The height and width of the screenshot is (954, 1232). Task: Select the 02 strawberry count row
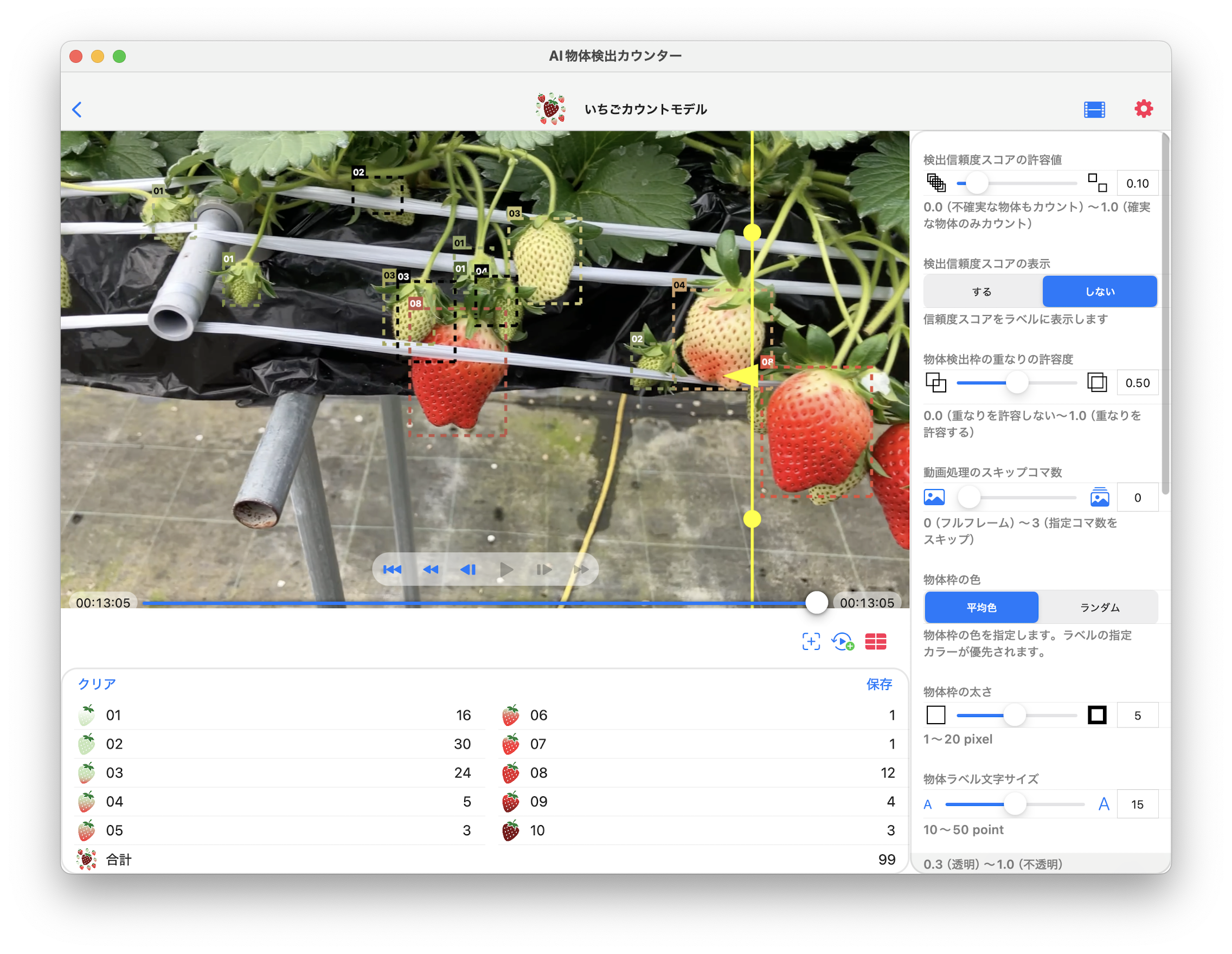tap(280, 744)
